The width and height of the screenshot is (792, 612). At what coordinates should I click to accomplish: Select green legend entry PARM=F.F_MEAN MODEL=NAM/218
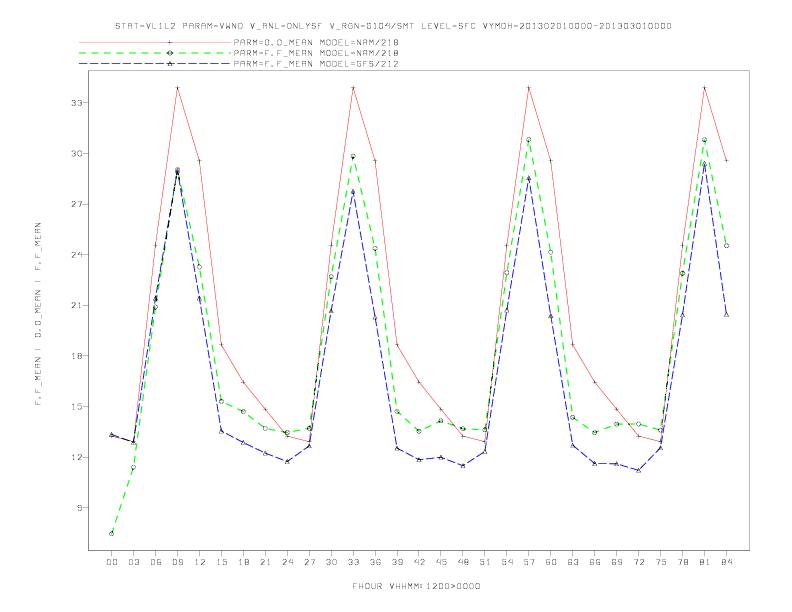[x=316, y=53]
